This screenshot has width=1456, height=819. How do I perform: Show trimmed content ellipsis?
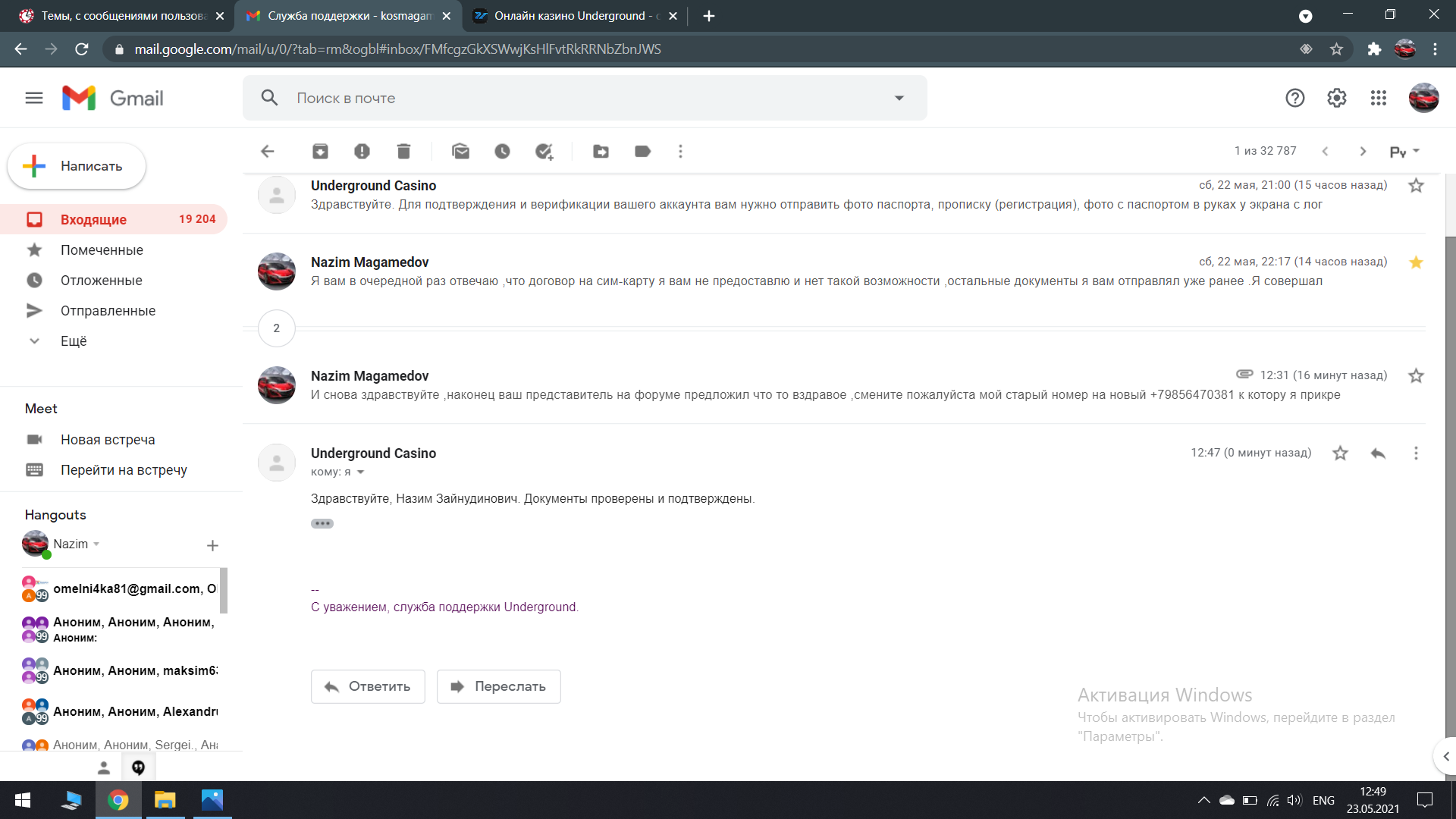tap(322, 524)
